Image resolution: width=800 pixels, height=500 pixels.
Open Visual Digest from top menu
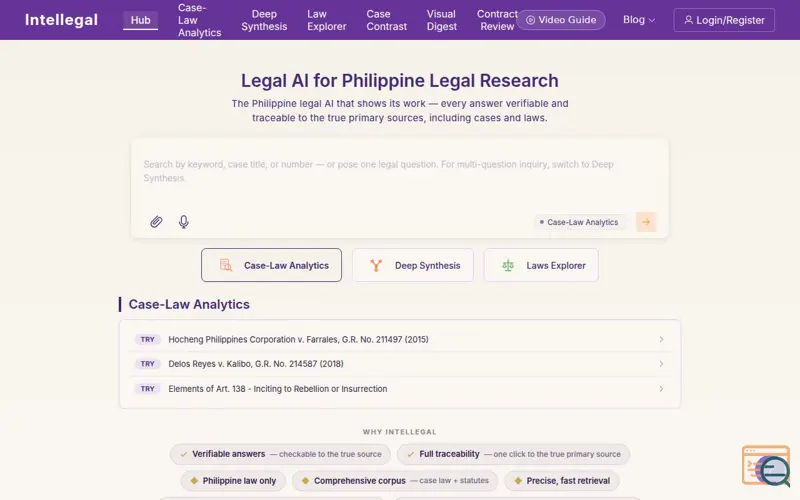(441, 20)
